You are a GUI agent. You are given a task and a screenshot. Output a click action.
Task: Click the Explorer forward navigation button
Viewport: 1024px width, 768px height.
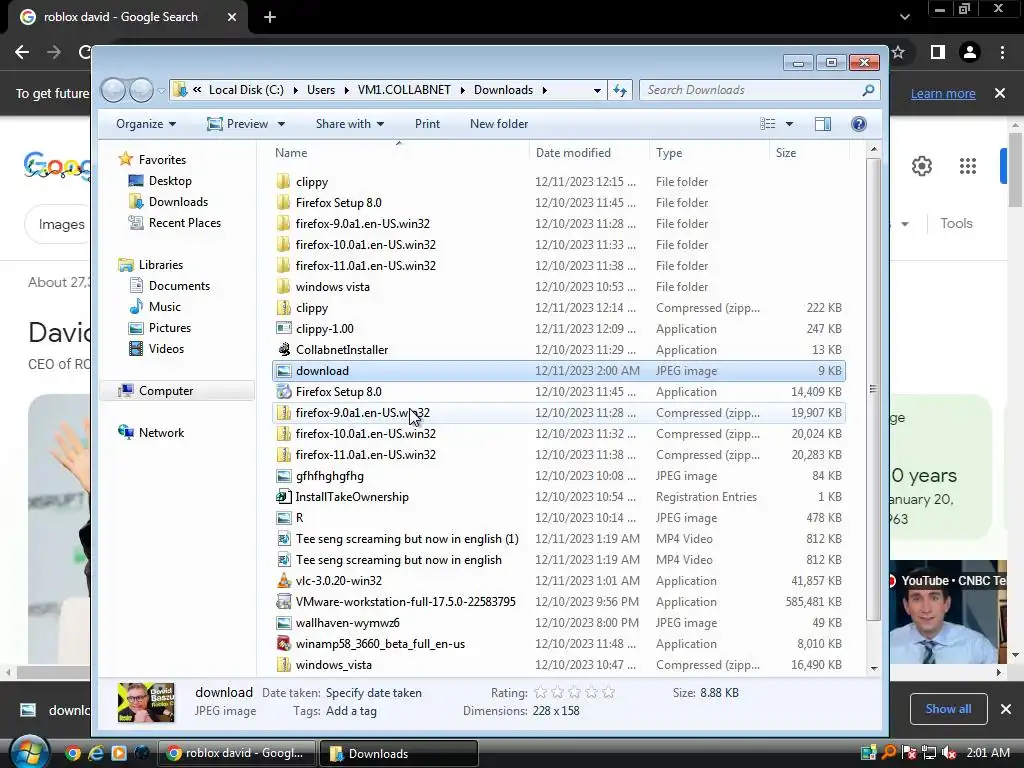coord(141,90)
